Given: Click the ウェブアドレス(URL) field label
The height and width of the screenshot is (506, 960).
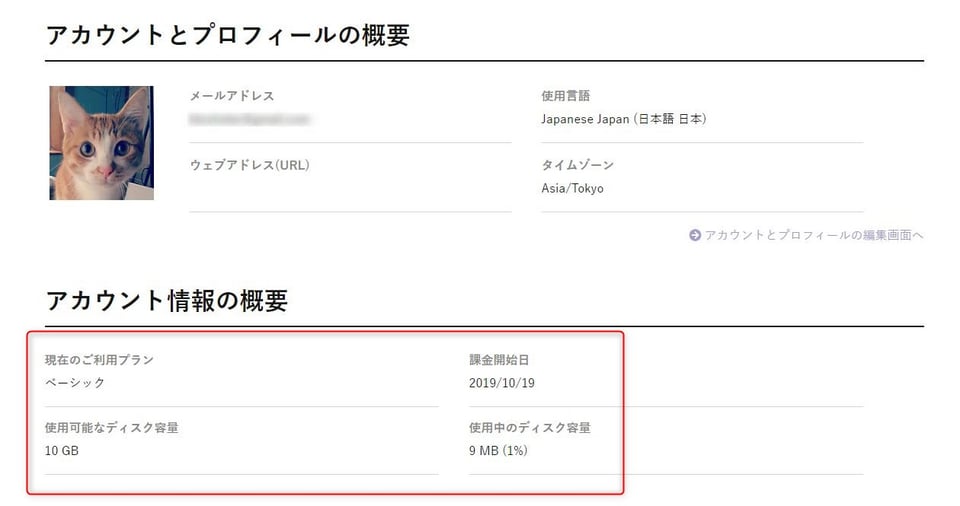Looking at the screenshot, I should click(x=250, y=165).
